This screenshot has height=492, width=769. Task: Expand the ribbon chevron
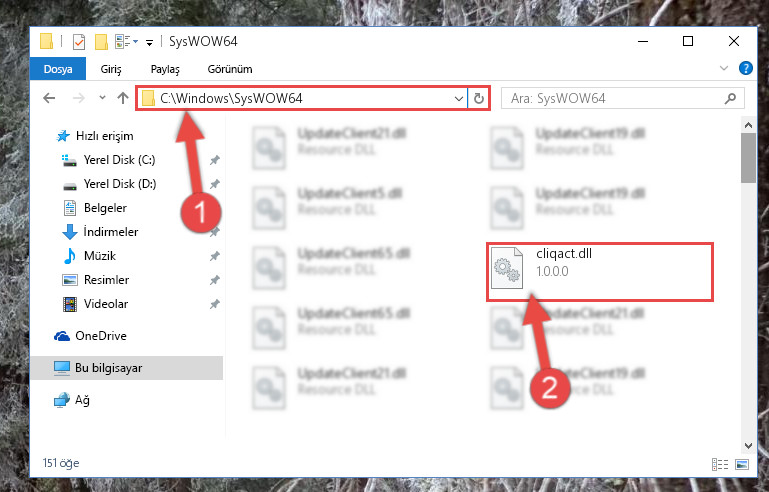723,68
